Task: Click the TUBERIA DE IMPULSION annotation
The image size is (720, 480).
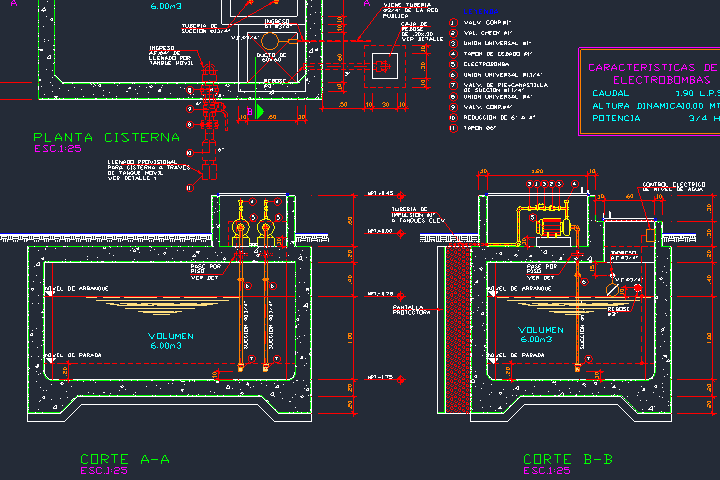Action: coord(416,215)
